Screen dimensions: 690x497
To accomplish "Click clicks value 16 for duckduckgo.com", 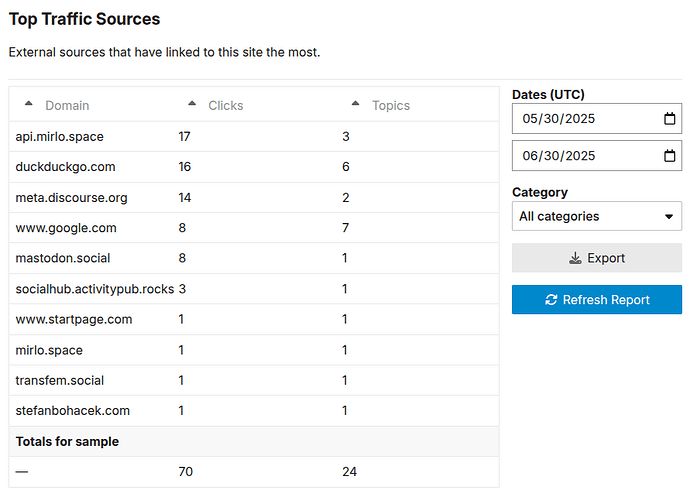I will [185, 167].
